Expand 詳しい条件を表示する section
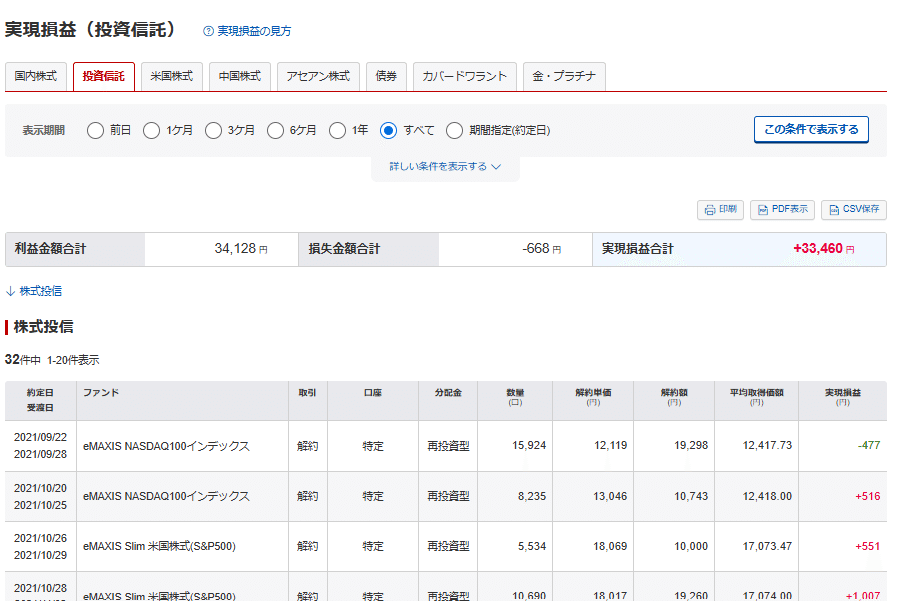The height and width of the screenshot is (601, 897). tap(445, 167)
